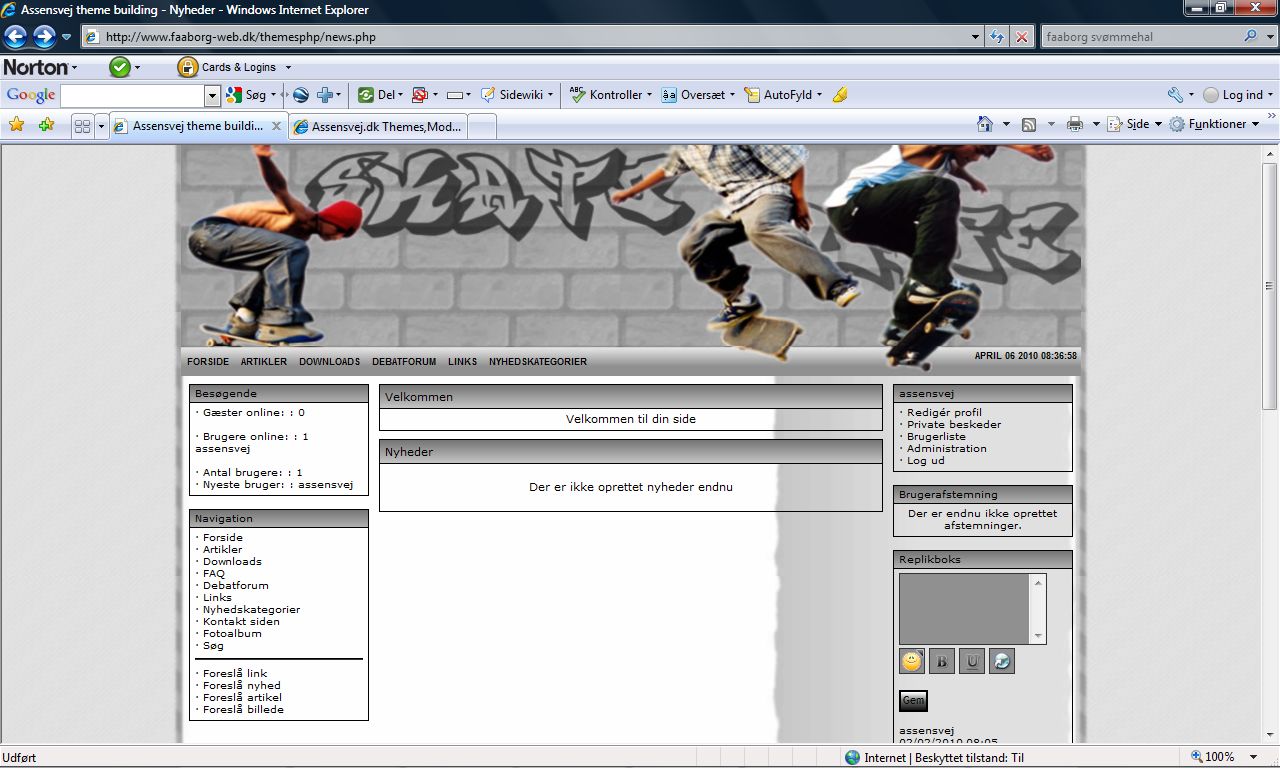Open a new blank tab

click(482, 127)
